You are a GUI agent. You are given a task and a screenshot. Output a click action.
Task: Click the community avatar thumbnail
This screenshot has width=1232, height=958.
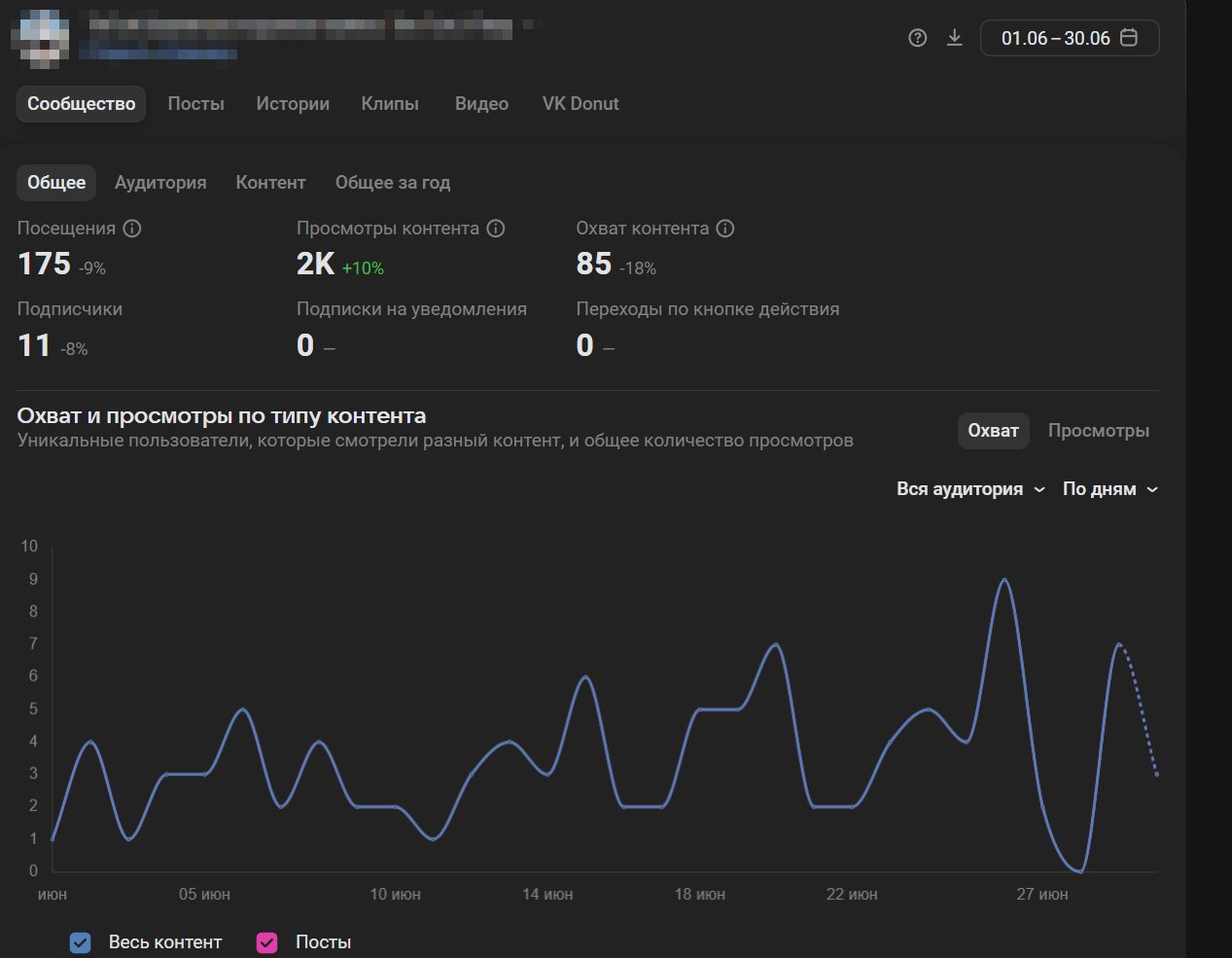(40, 37)
